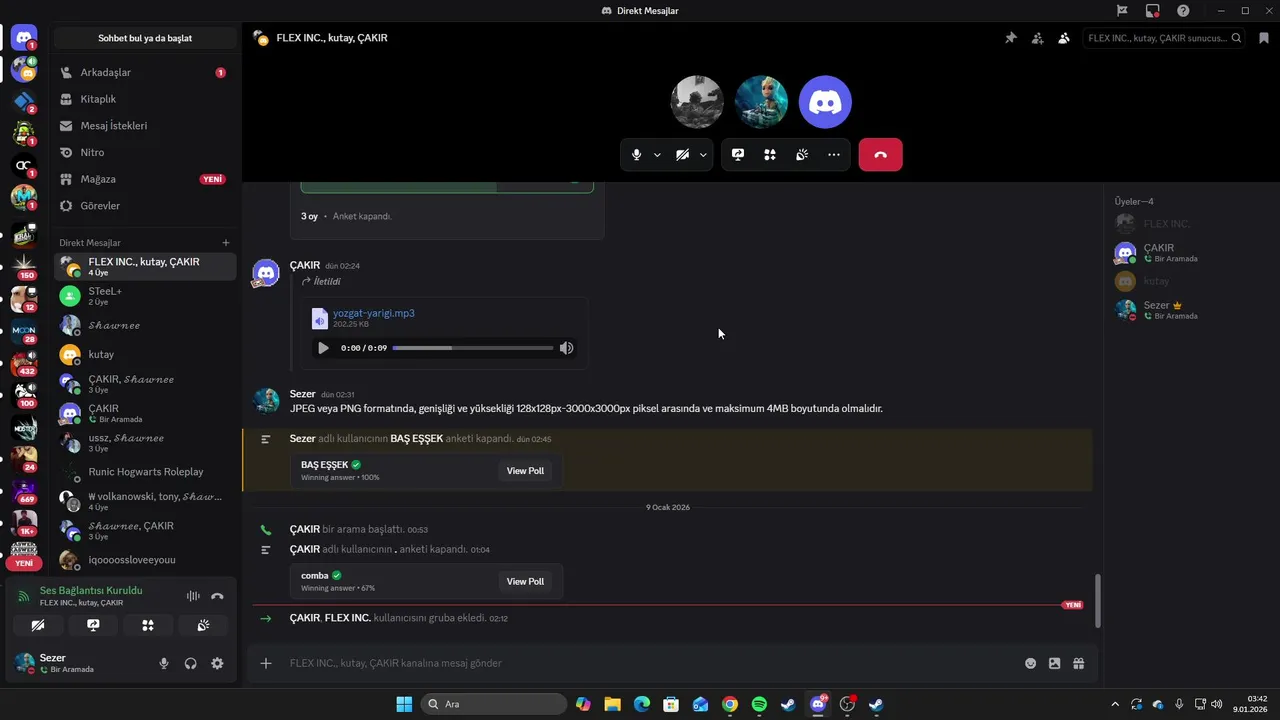Open microphone options dropdown arrow
The height and width of the screenshot is (720, 1280).
tap(657, 155)
